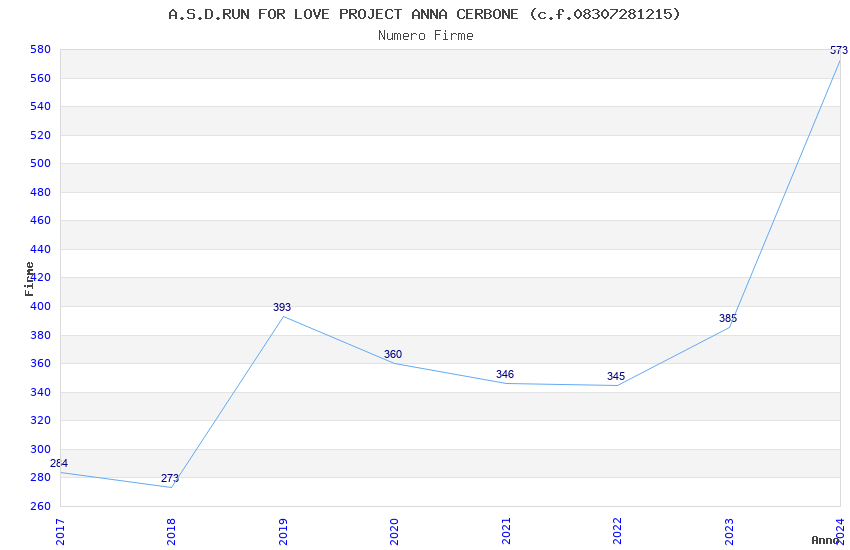Click the 360 y-axis tick value
This screenshot has width=850, height=550.
(x=41, y=363)
